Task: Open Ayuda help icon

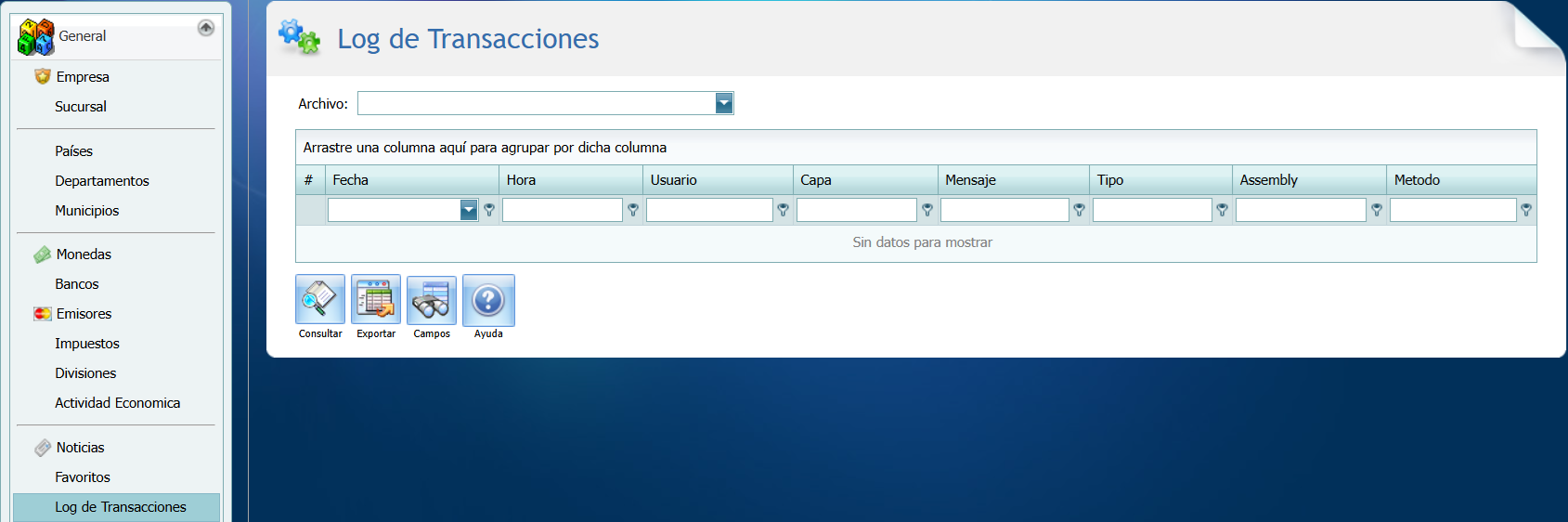Action: 488,299
